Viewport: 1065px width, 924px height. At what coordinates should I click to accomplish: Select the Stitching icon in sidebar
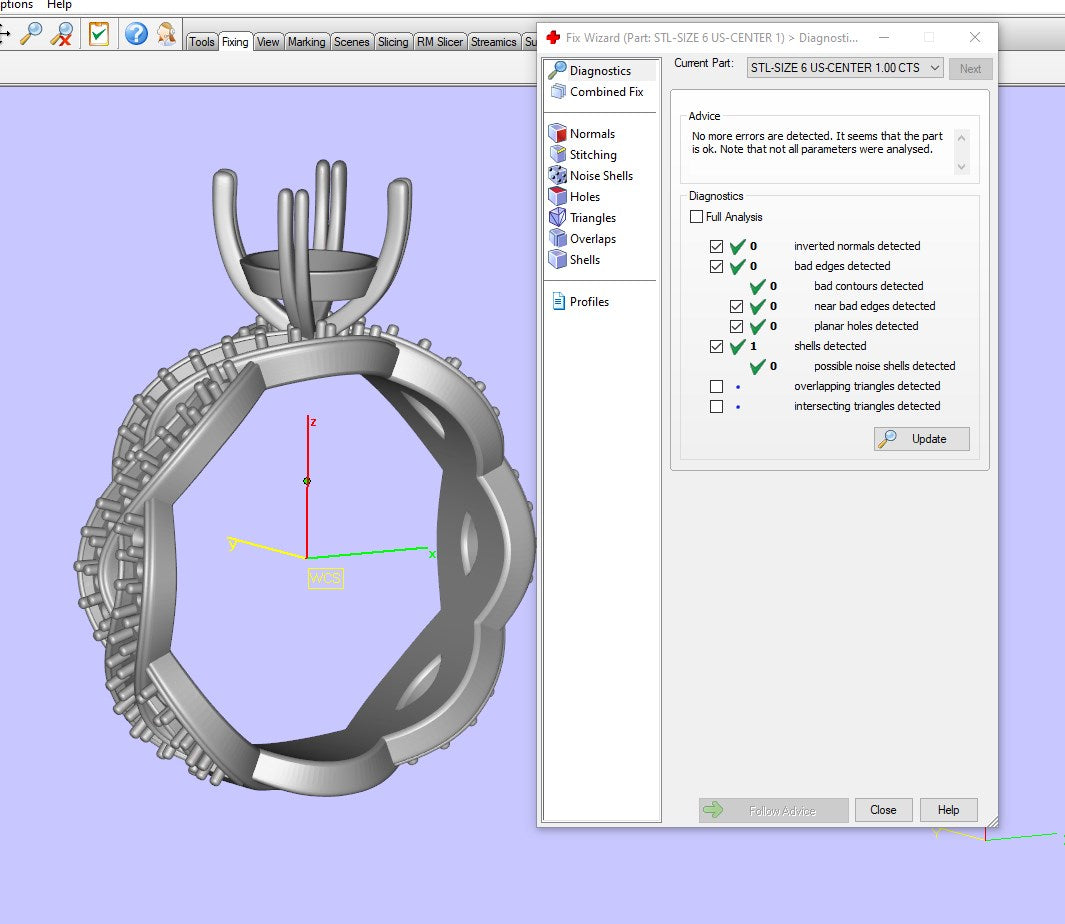pyautogui.click(x=558, y=155)
